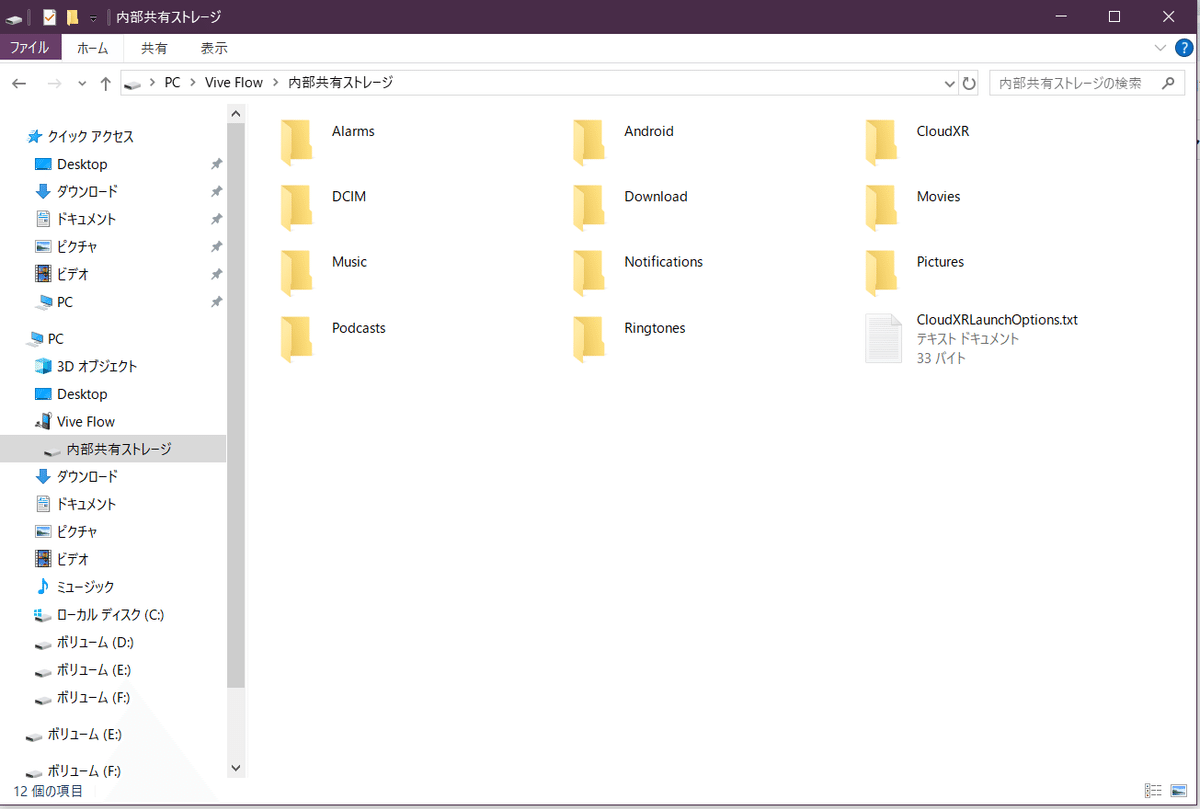Select the Alarms folder name
The width and height of the screenshot is (1200, 809).
(x=353, y=131)
